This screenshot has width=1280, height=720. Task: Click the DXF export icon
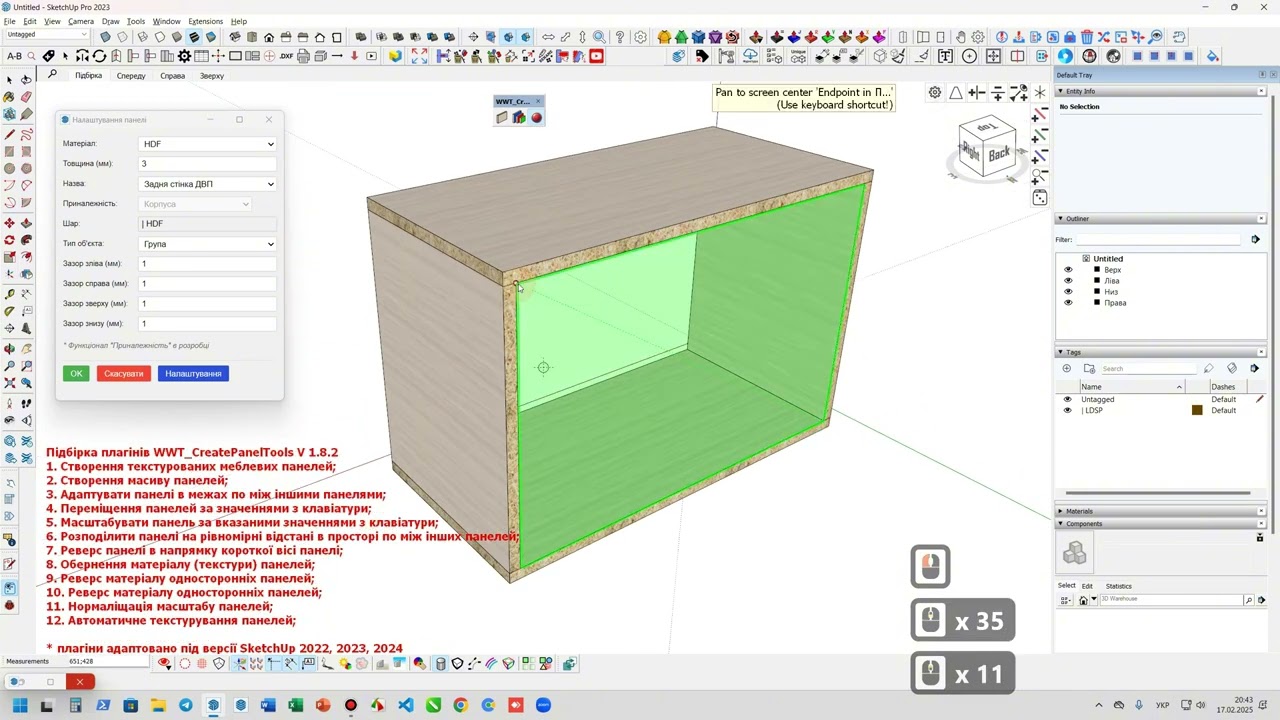(286, 56)
